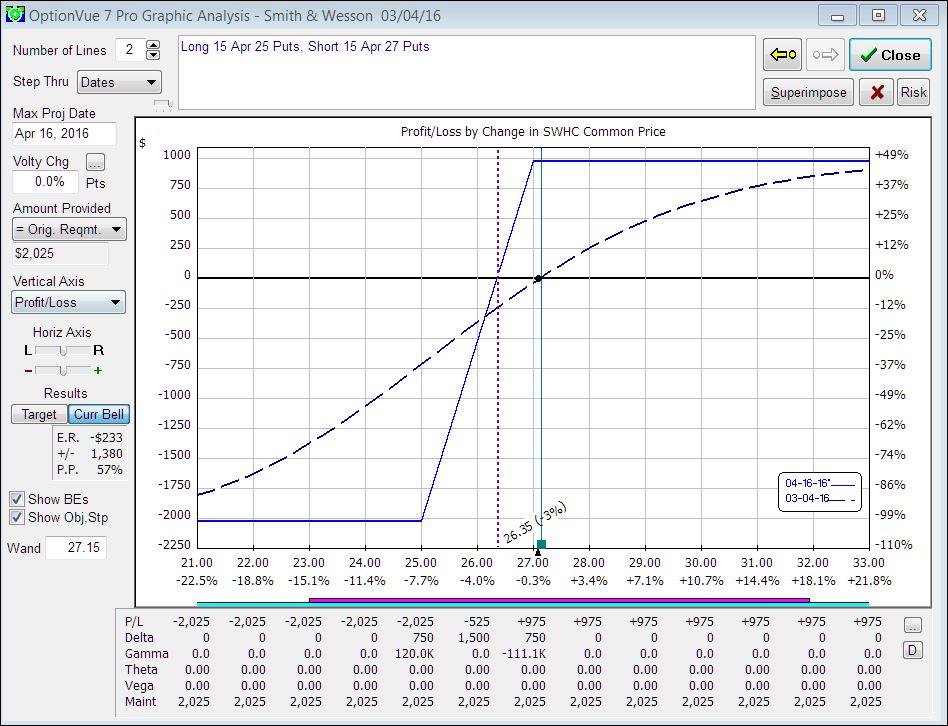
Task: Open the Step Thru Dates dropdown
Action: 119,82
